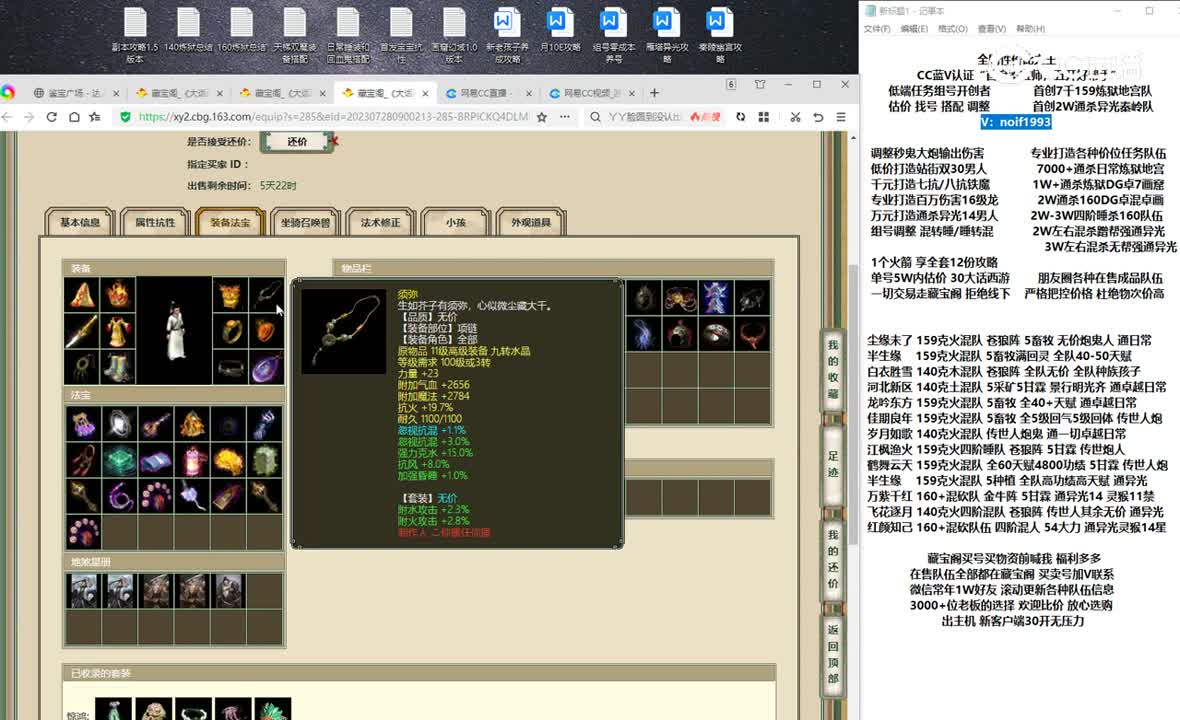
Task: Select the green glowing box in the 法宝 grid
Action: pyautogui.click(x=119, y=460)
